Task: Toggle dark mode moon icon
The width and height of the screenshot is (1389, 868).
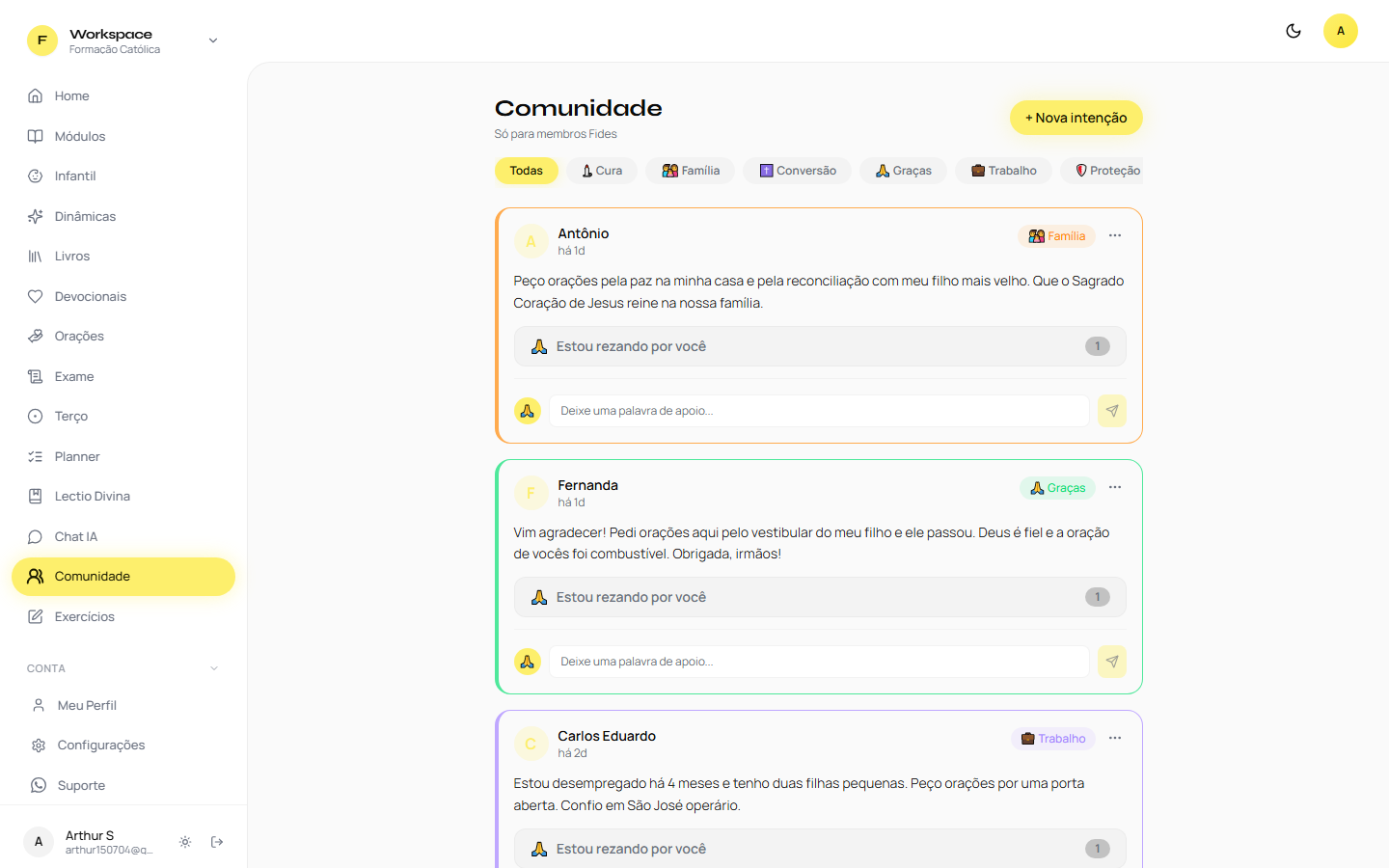Action: (x=1294, y=31)
